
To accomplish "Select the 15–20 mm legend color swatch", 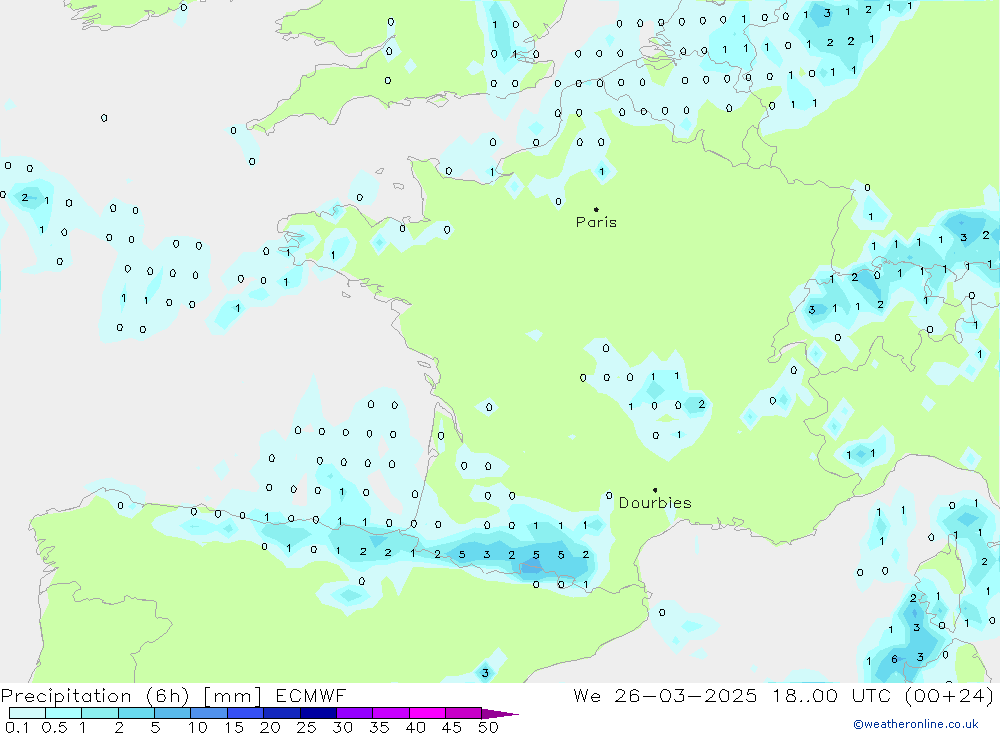I will (246, 713).
